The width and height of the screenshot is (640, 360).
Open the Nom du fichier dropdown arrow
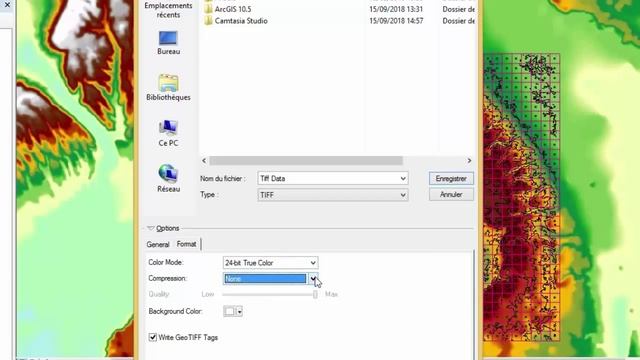403,179
